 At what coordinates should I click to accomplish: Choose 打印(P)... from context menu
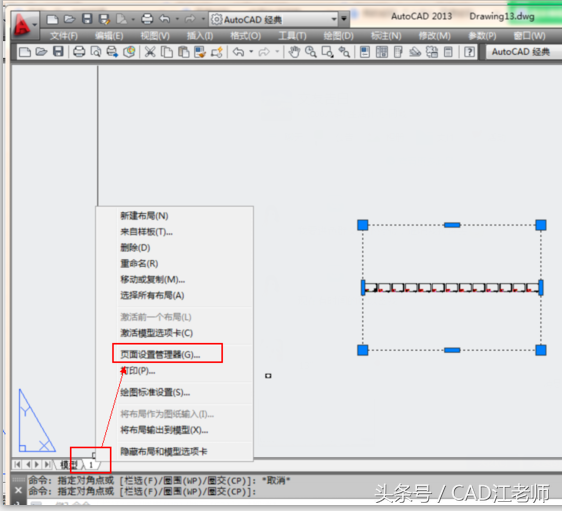(138, 371)
